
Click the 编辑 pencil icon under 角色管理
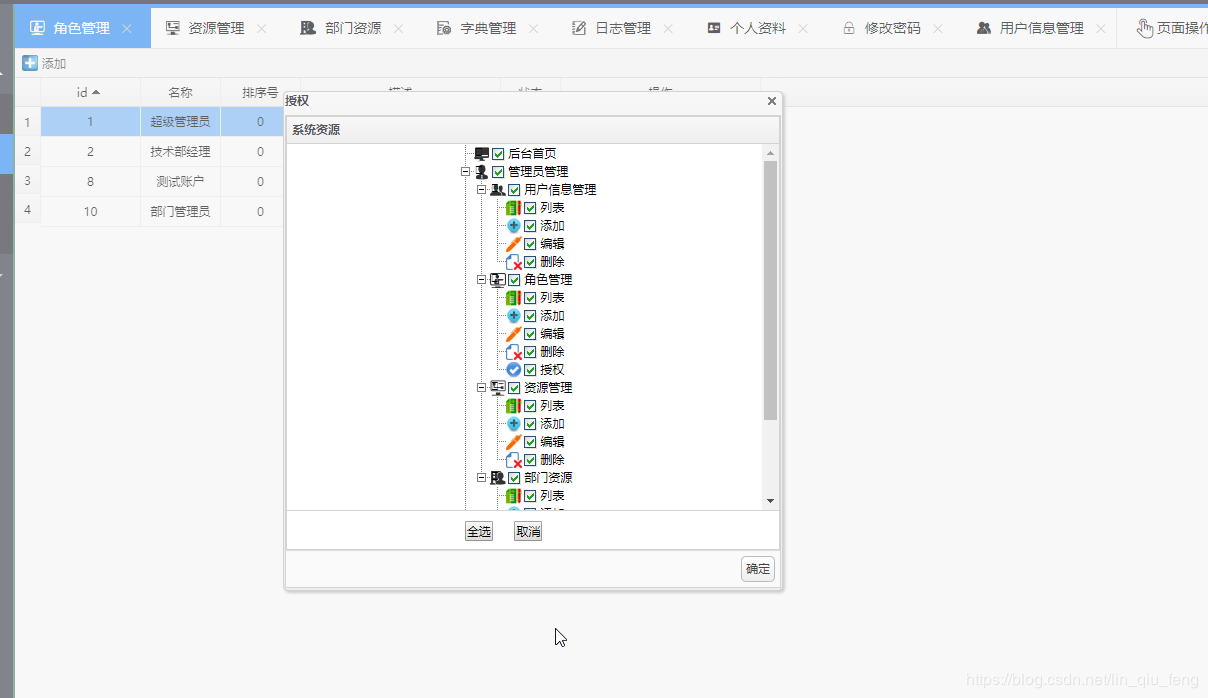(514, 334)
